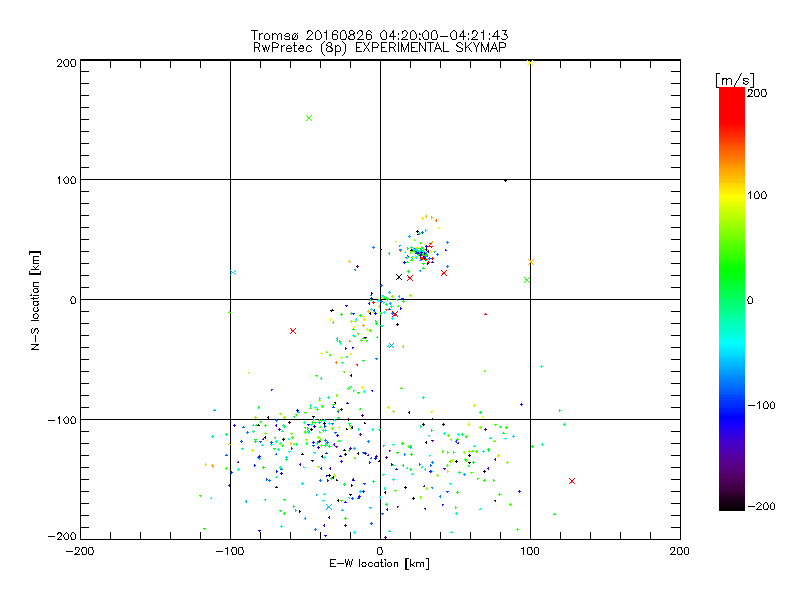Click the y-axis '200' tick label
The height and width of the screenshot is (600, 800).
67,63
